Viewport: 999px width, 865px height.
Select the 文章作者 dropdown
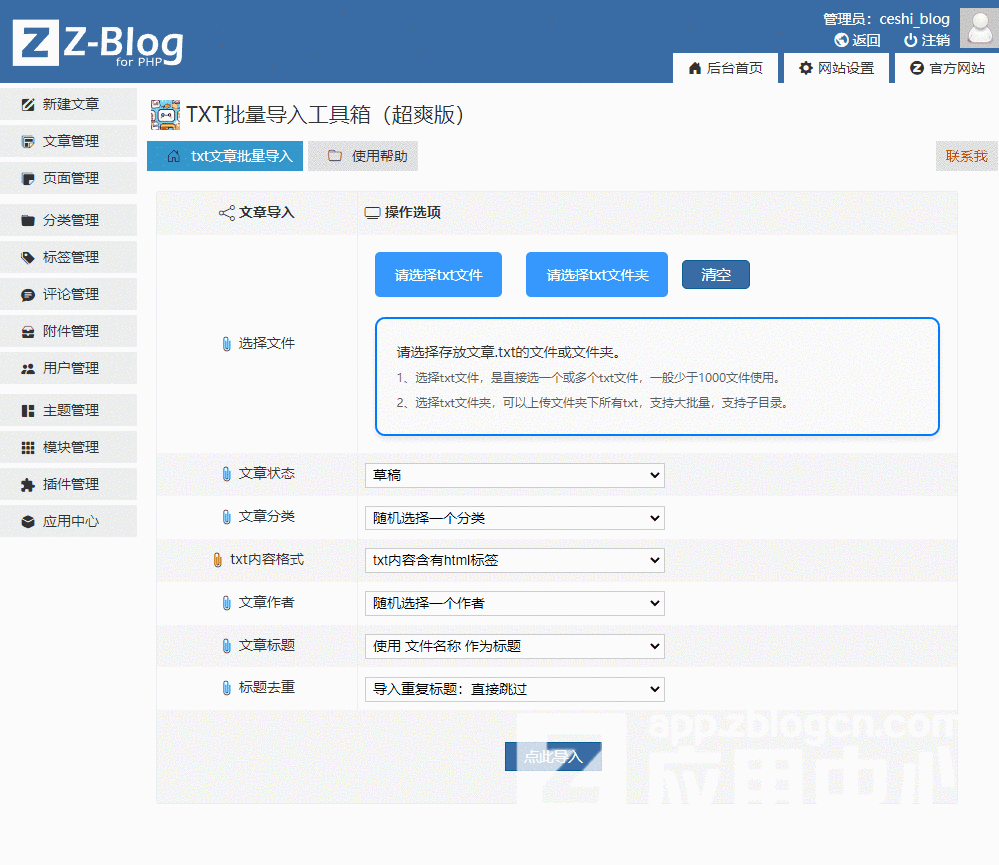(514, 603)
